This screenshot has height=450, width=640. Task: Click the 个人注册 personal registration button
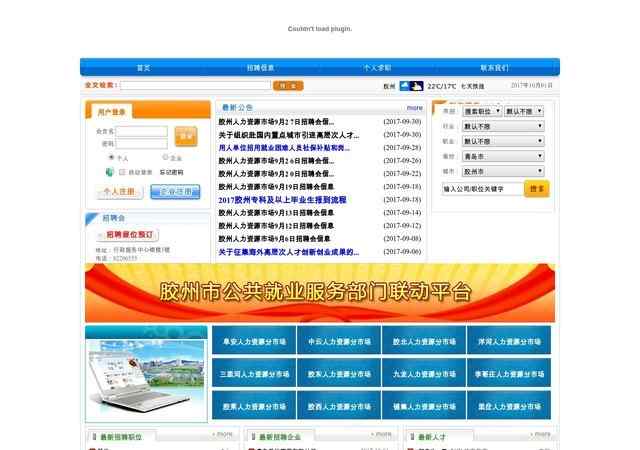point(118,191)
